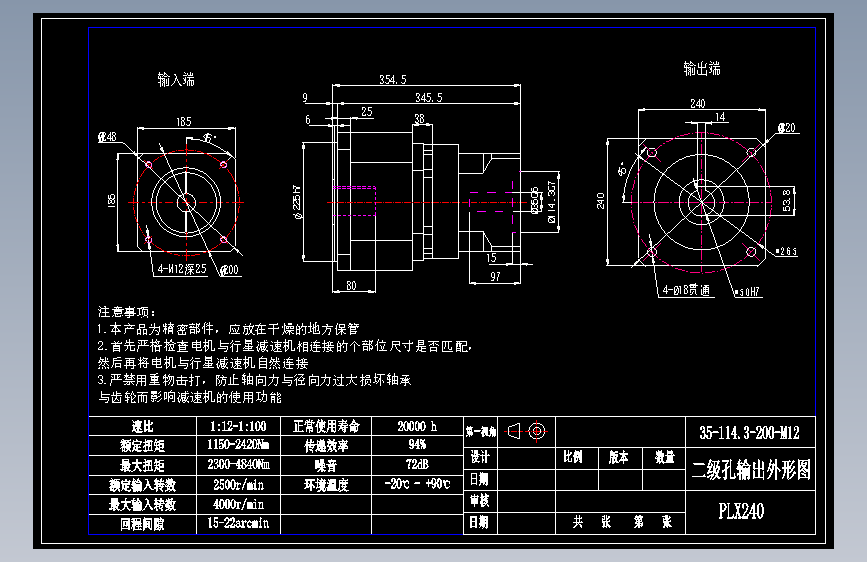
Task: Click the '回程间隙' table cell
Action: click(143, 524)
